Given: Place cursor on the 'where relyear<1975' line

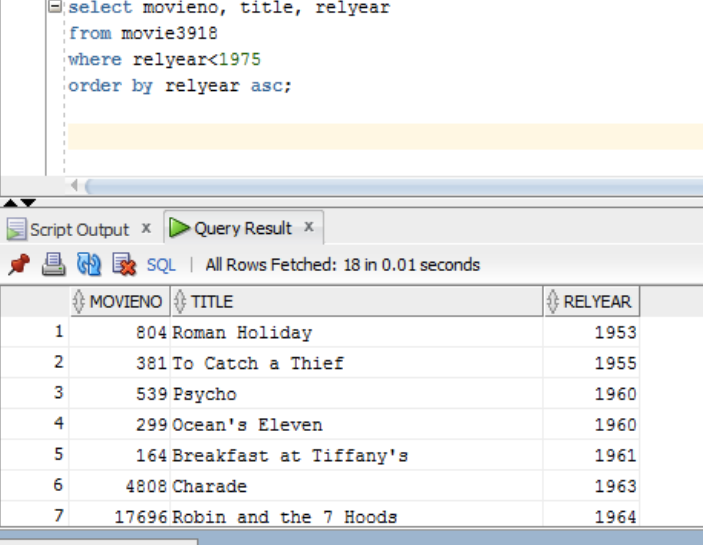Looking at the screenshot, I should (x=164, y=59).
